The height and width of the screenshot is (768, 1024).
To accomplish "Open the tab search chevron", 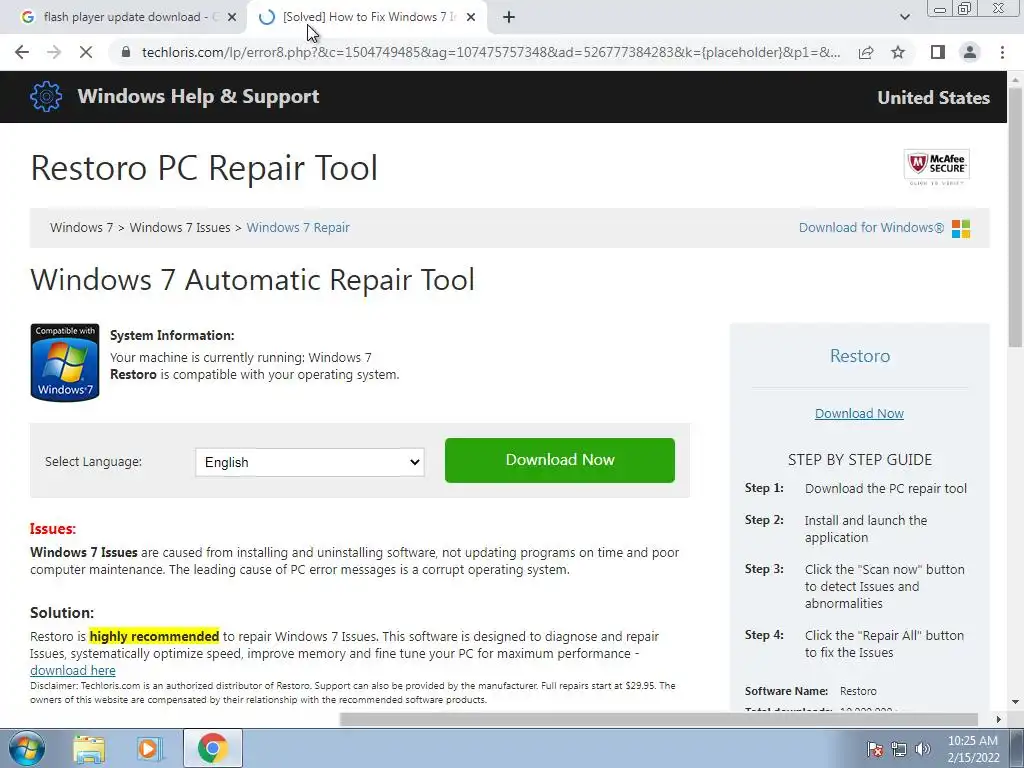I will click(904, 18).
